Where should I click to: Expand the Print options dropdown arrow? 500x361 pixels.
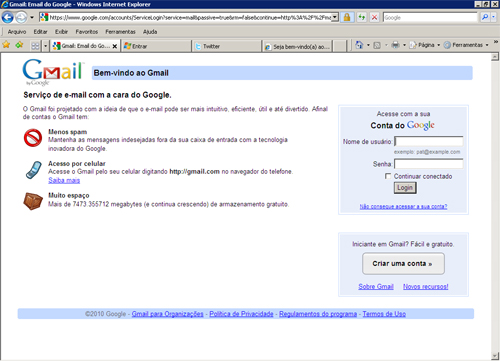pyautogui.click(x=404, y=45)
